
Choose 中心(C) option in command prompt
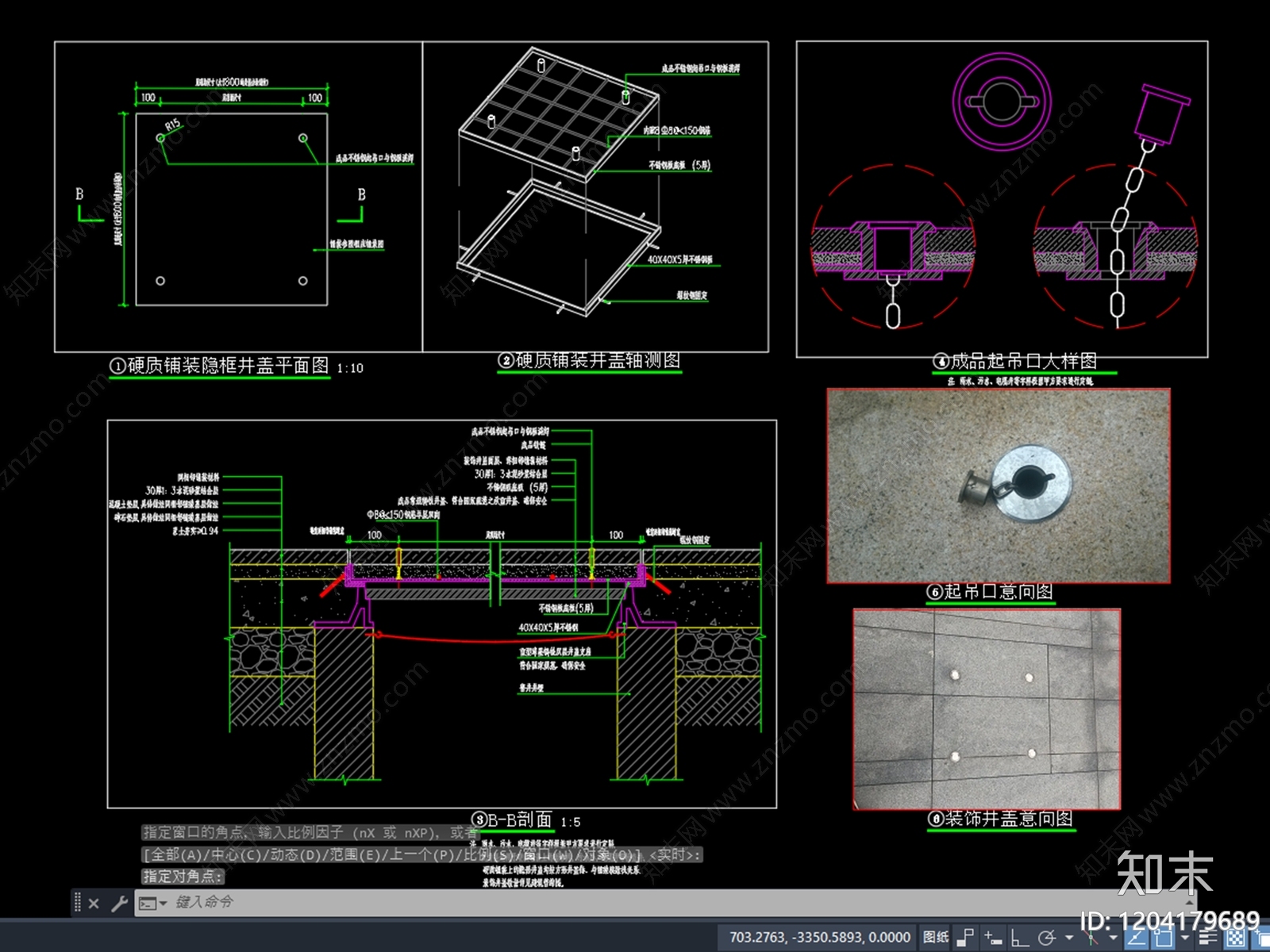237,854
